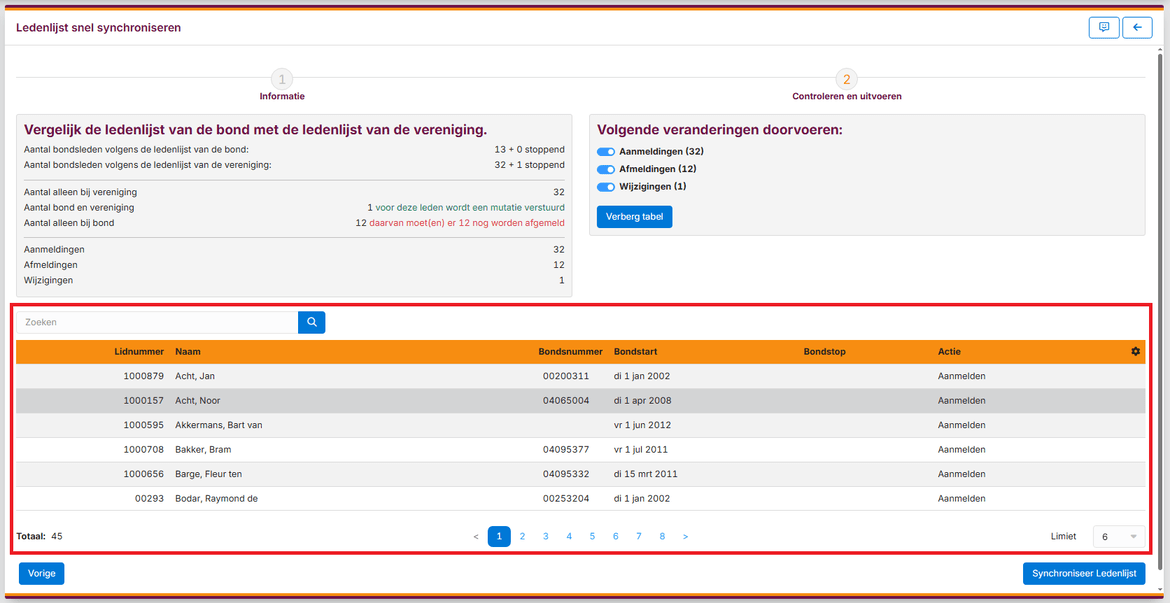Click Ledenlijst snel synchroniseren title
Screen dimensions: 1170x603
[x=98, y=28]
